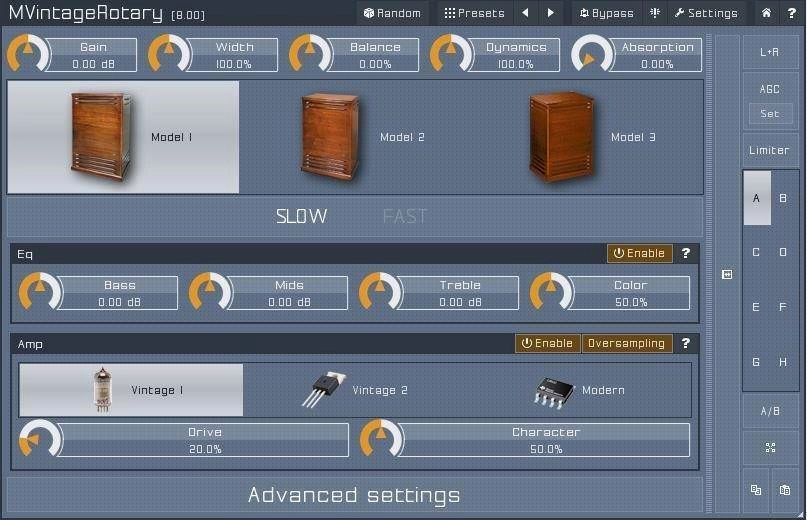807x520 pixels.
Task: Select preset slot G
Action: pos(757,362)
